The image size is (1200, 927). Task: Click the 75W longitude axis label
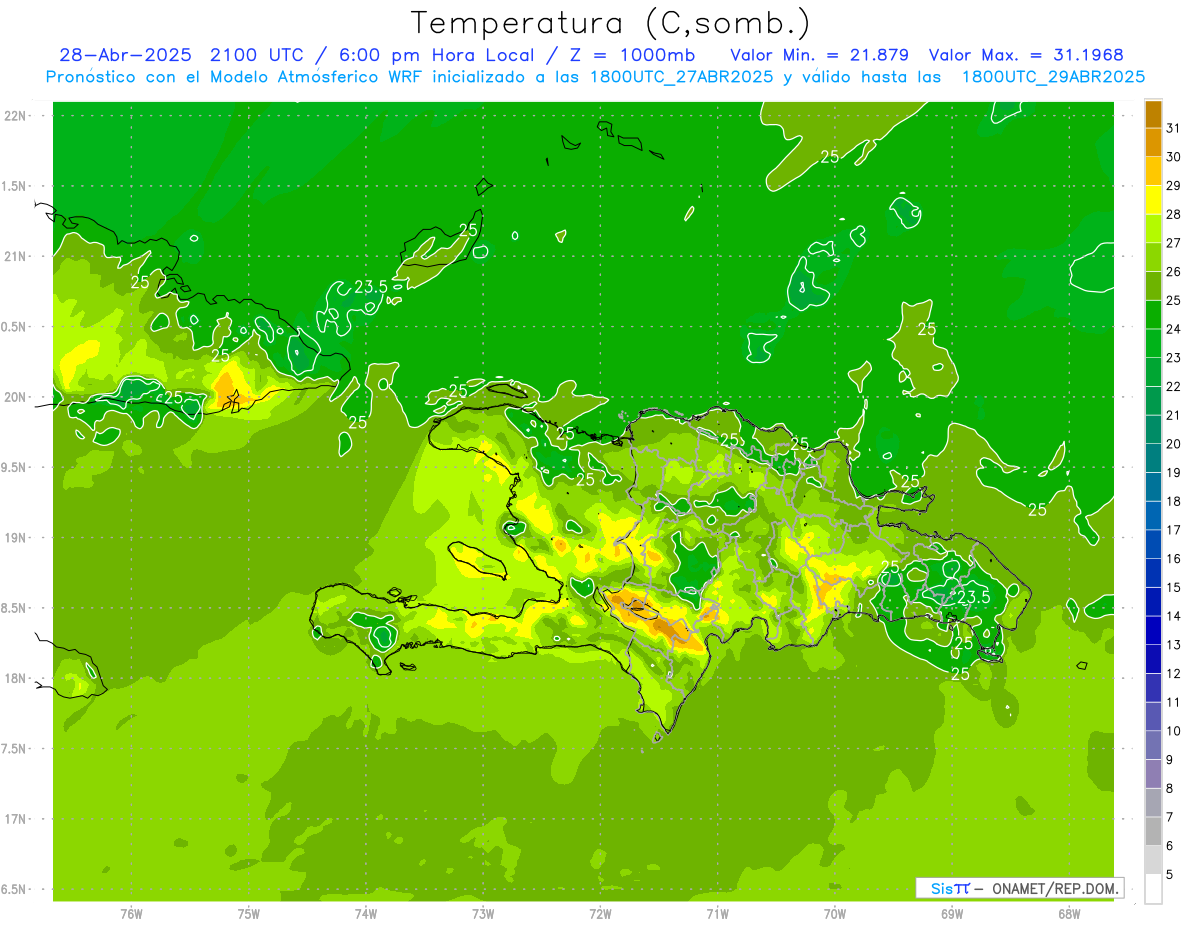(x=249, y=913)
